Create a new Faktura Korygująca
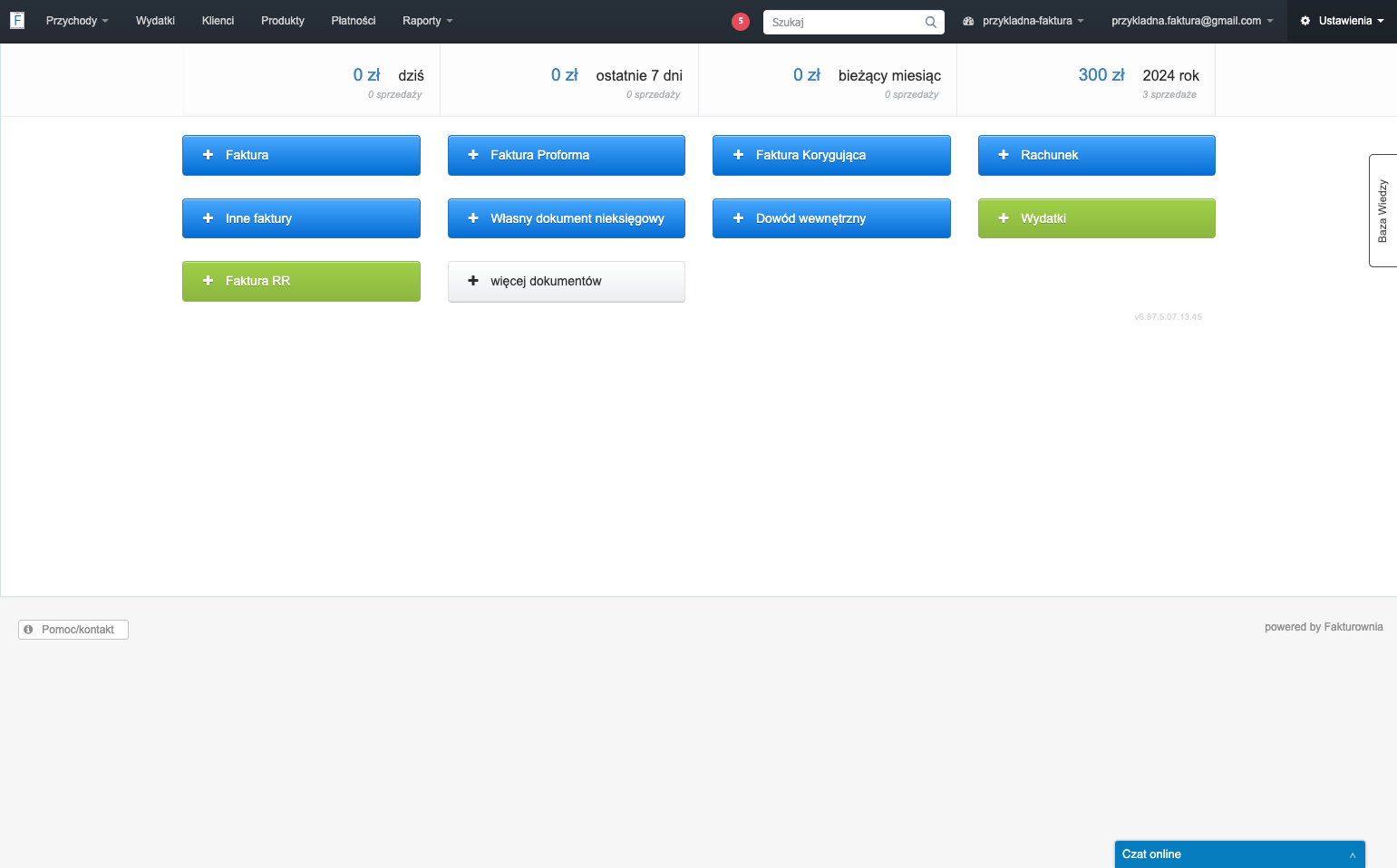Viewport: 1397px width, 868px height. point(831,155)
